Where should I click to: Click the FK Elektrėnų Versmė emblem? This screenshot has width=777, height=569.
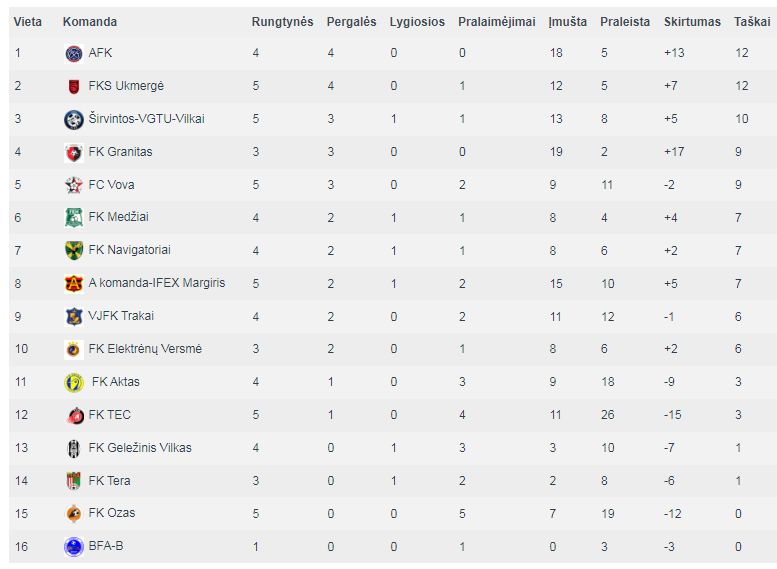pos(73,349)
